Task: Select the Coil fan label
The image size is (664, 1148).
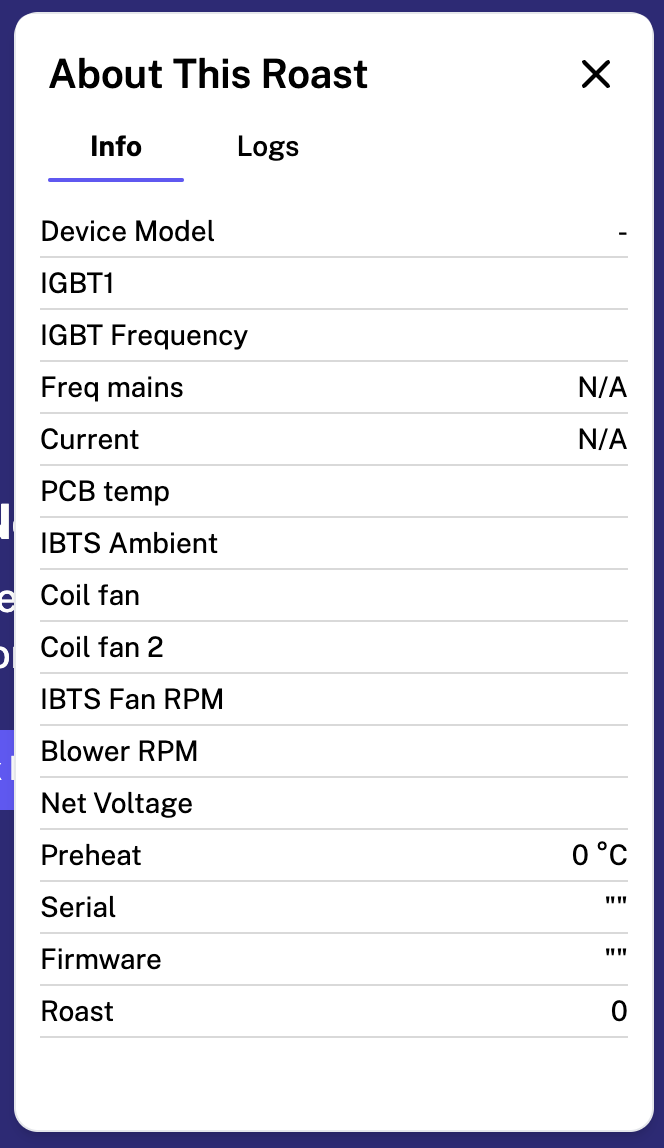Action: (x=90, y=596)
